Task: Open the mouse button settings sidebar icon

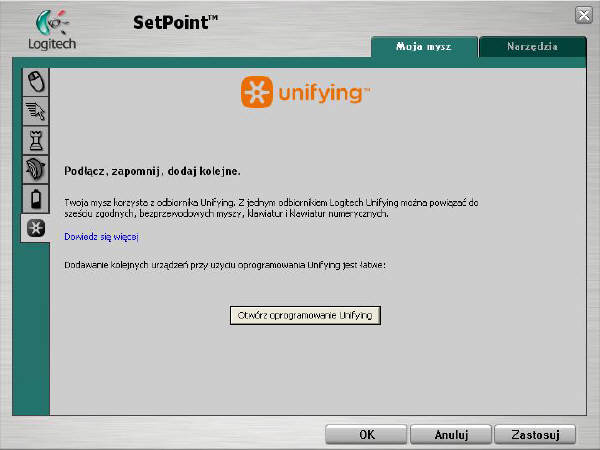Action: point(36,82)
